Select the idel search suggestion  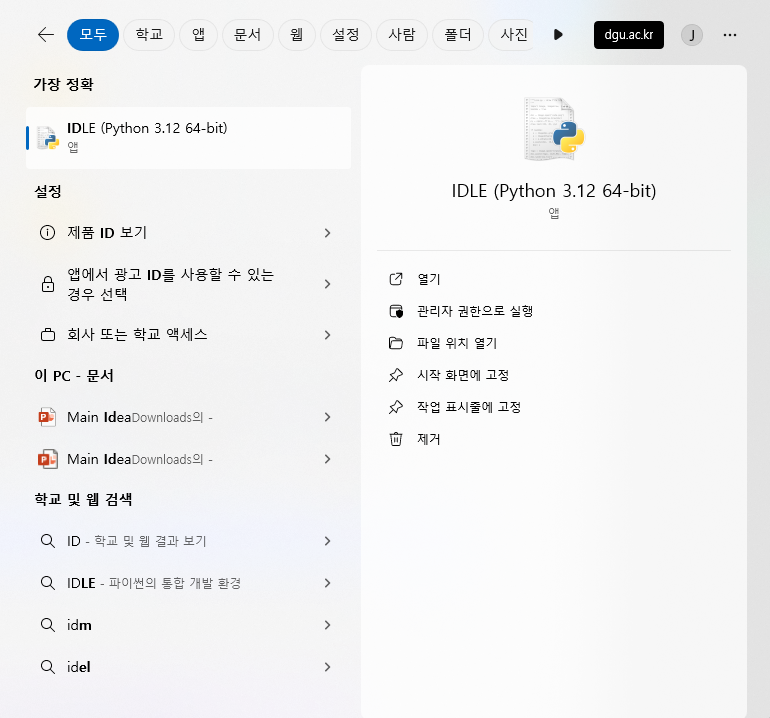189,667
